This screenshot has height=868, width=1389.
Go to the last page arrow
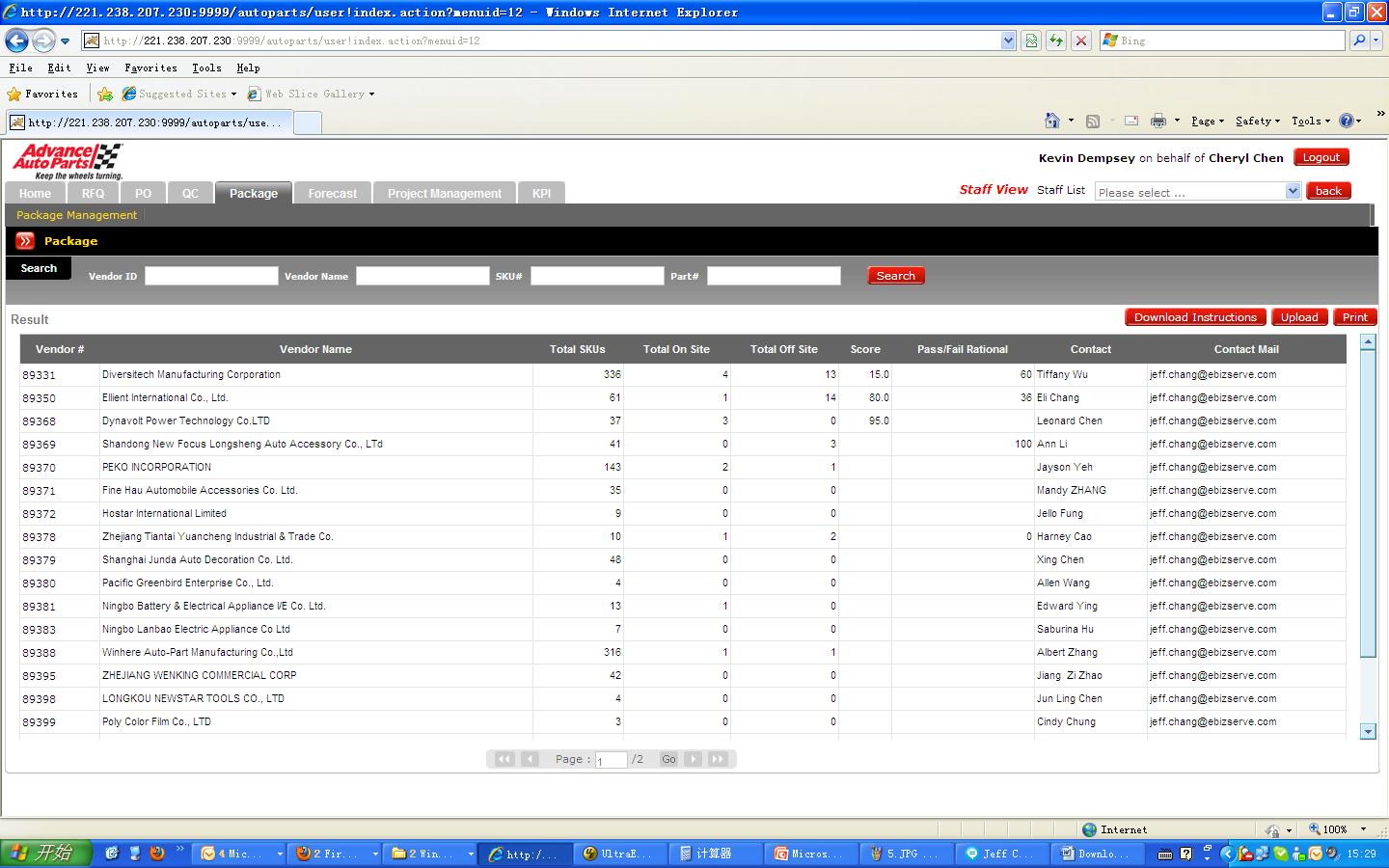tap(718, 759)
